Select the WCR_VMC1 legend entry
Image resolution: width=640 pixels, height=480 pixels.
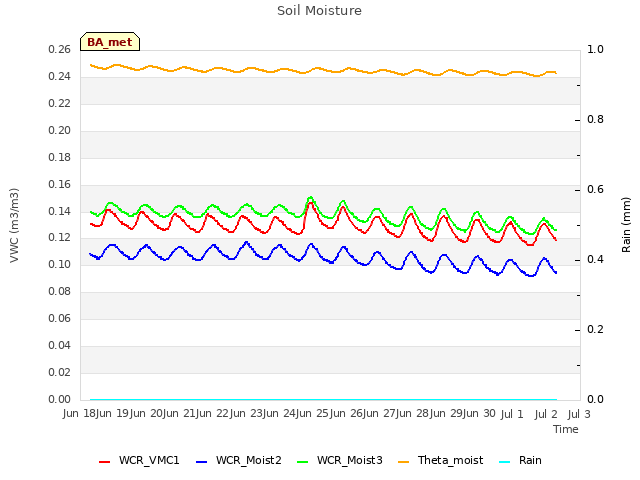[x=139, y=460]
